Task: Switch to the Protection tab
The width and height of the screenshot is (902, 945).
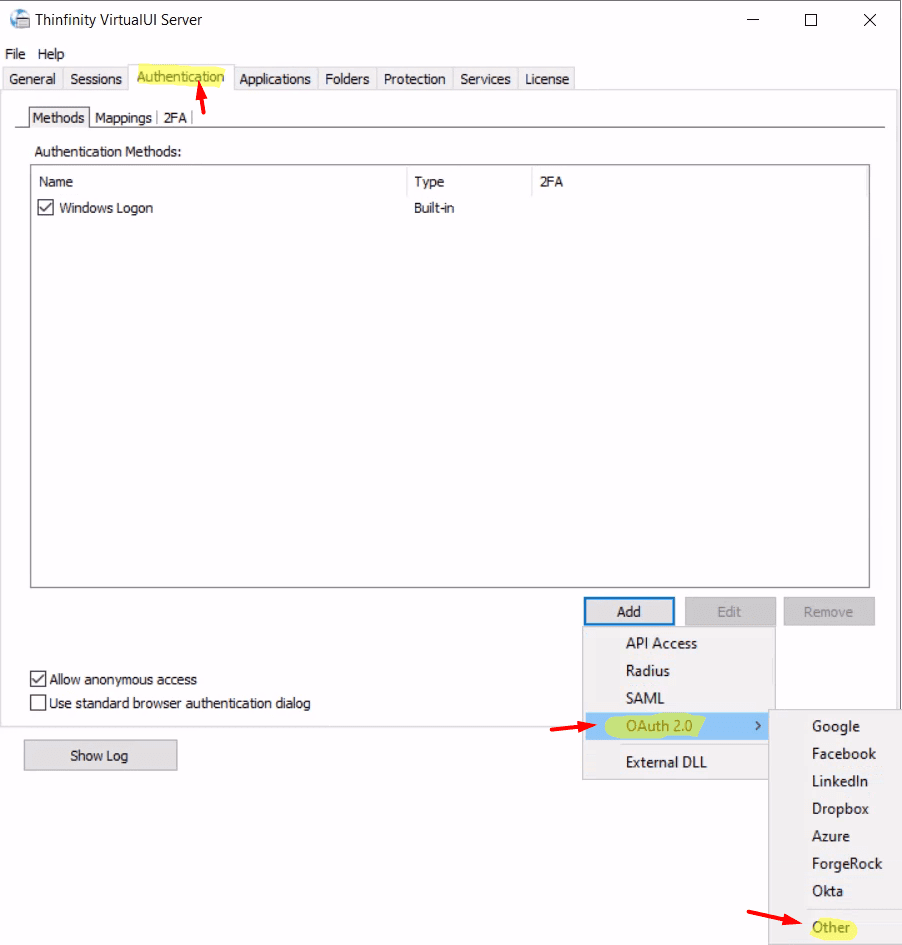Action: (414, 78)
